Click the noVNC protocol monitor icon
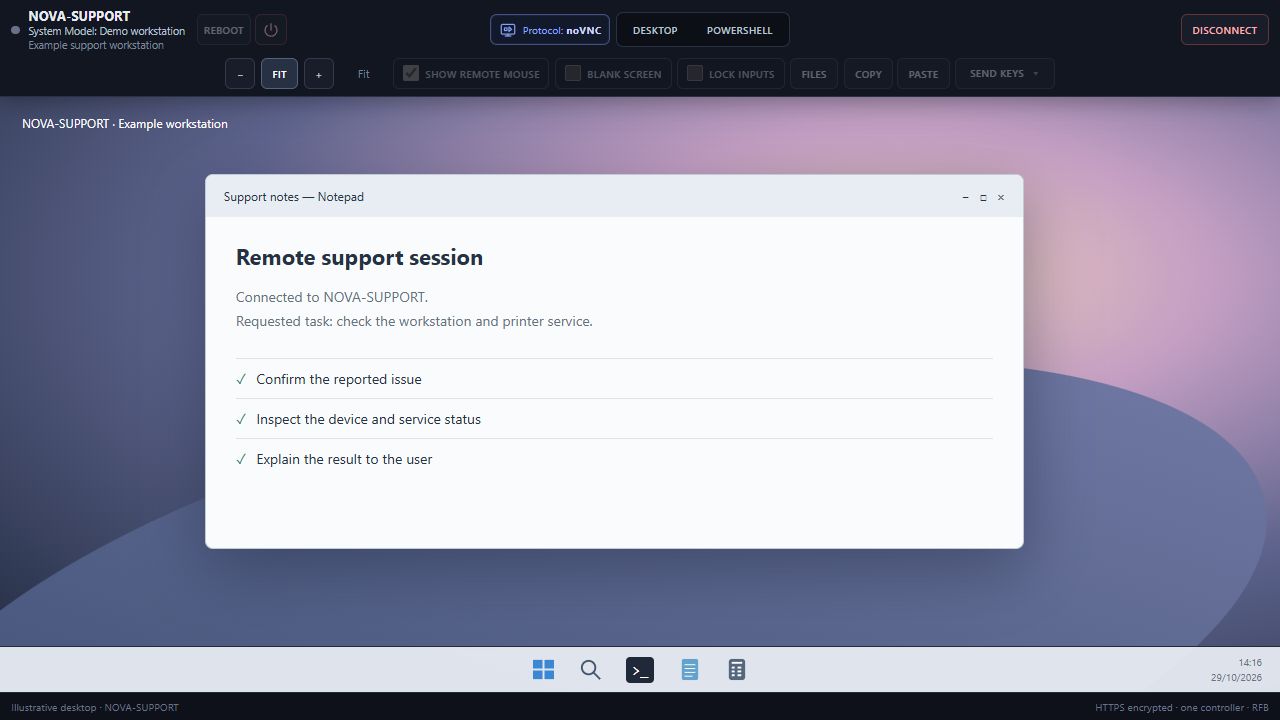1280x720 pixels. [x=507, y=30]
